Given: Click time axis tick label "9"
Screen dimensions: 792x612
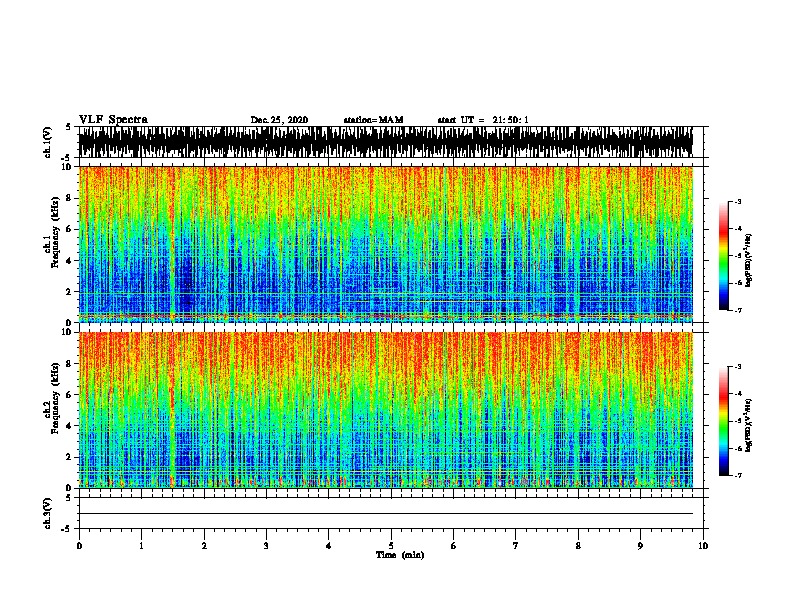Looking at the screenshot, I should click(640, 545).
